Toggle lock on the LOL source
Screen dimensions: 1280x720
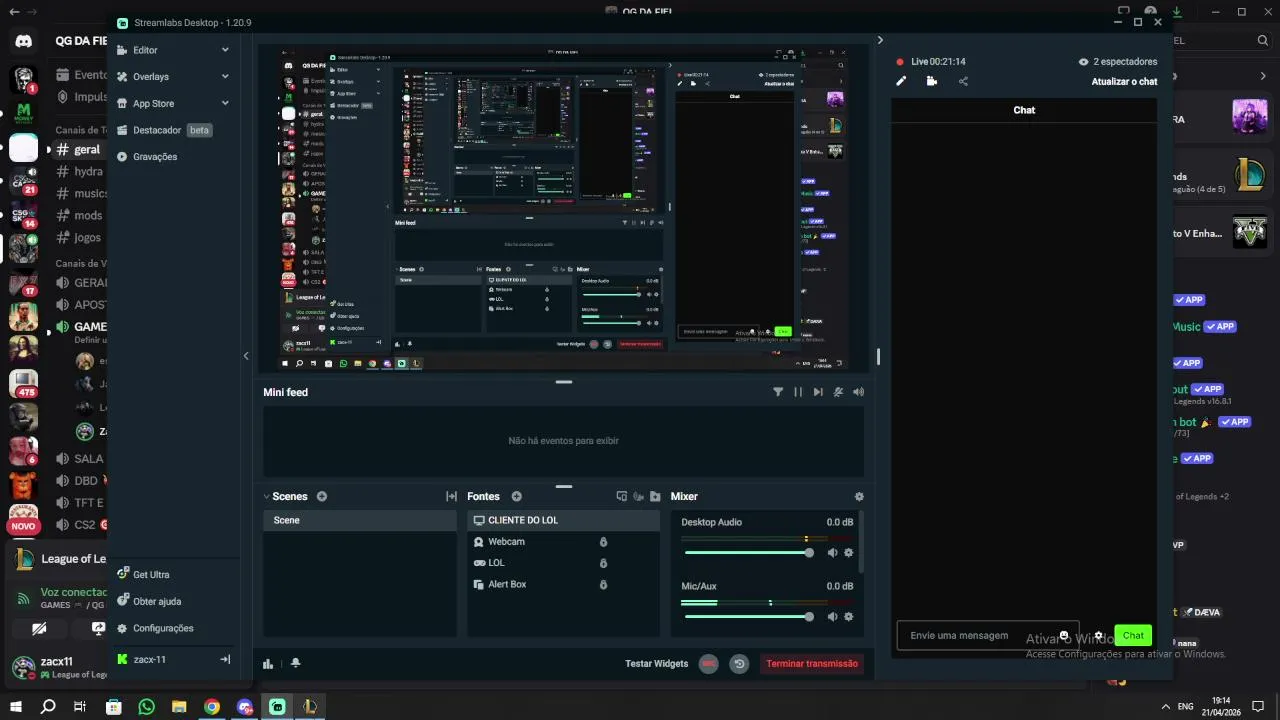(603, 563)
